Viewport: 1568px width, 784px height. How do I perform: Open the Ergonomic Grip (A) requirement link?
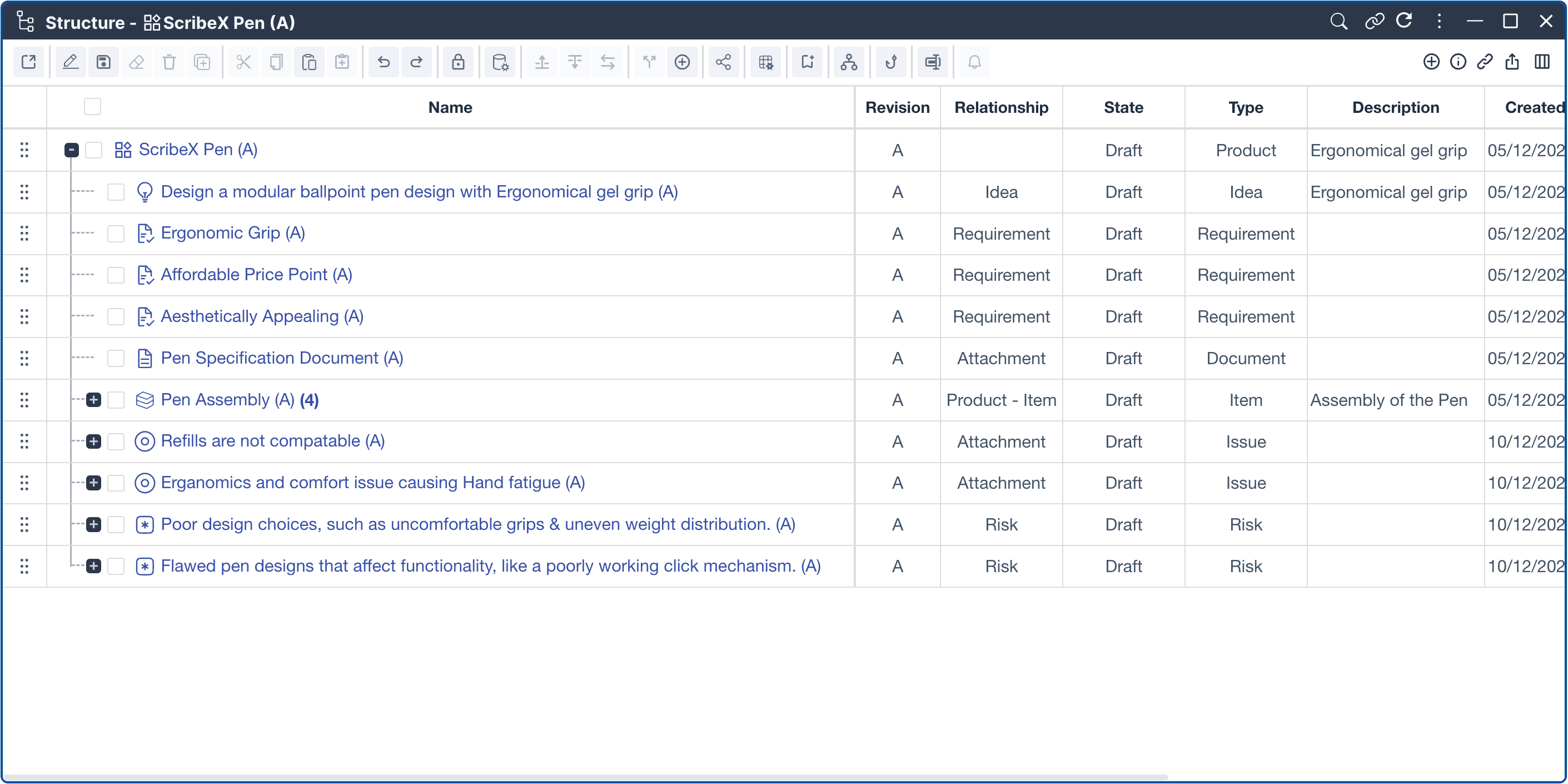point(232,233)
